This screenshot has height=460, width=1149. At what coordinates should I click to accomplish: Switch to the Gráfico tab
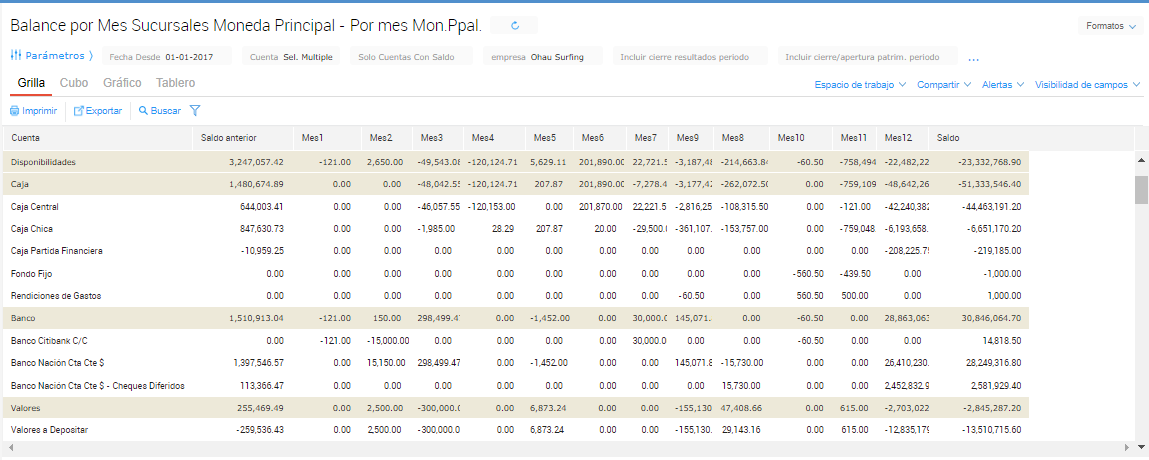[x=122, y=83]
